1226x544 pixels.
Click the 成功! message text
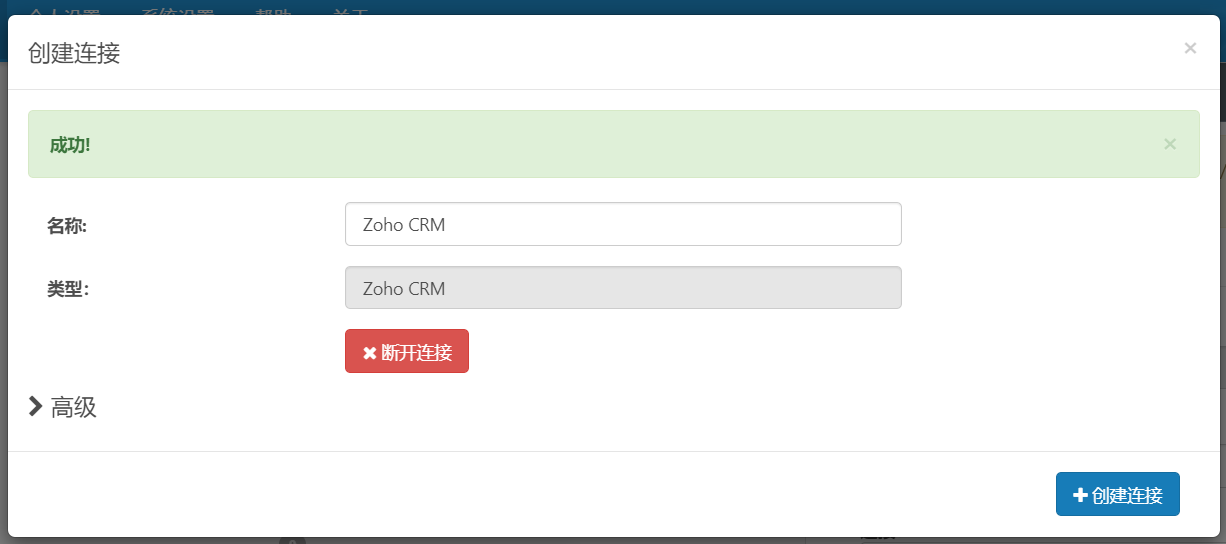pos(70,144)
